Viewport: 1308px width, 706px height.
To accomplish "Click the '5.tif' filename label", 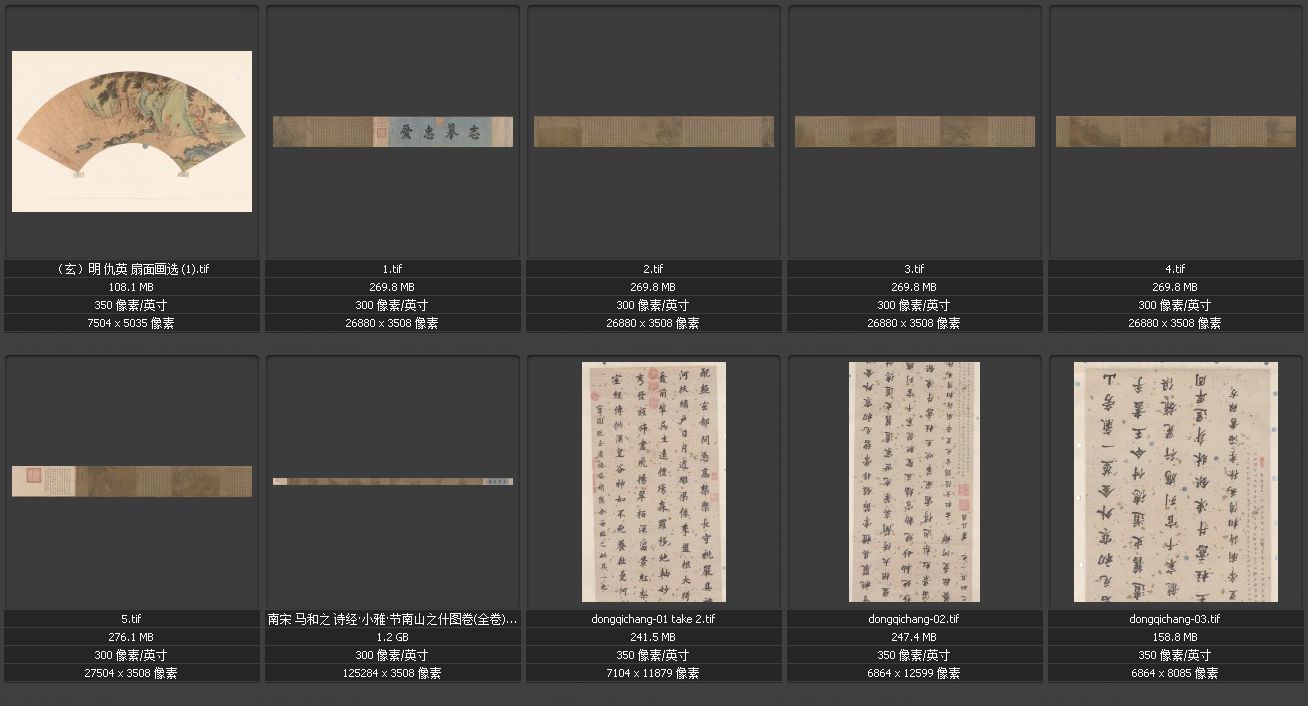I will pyautogui.click(x=132, y=619).
